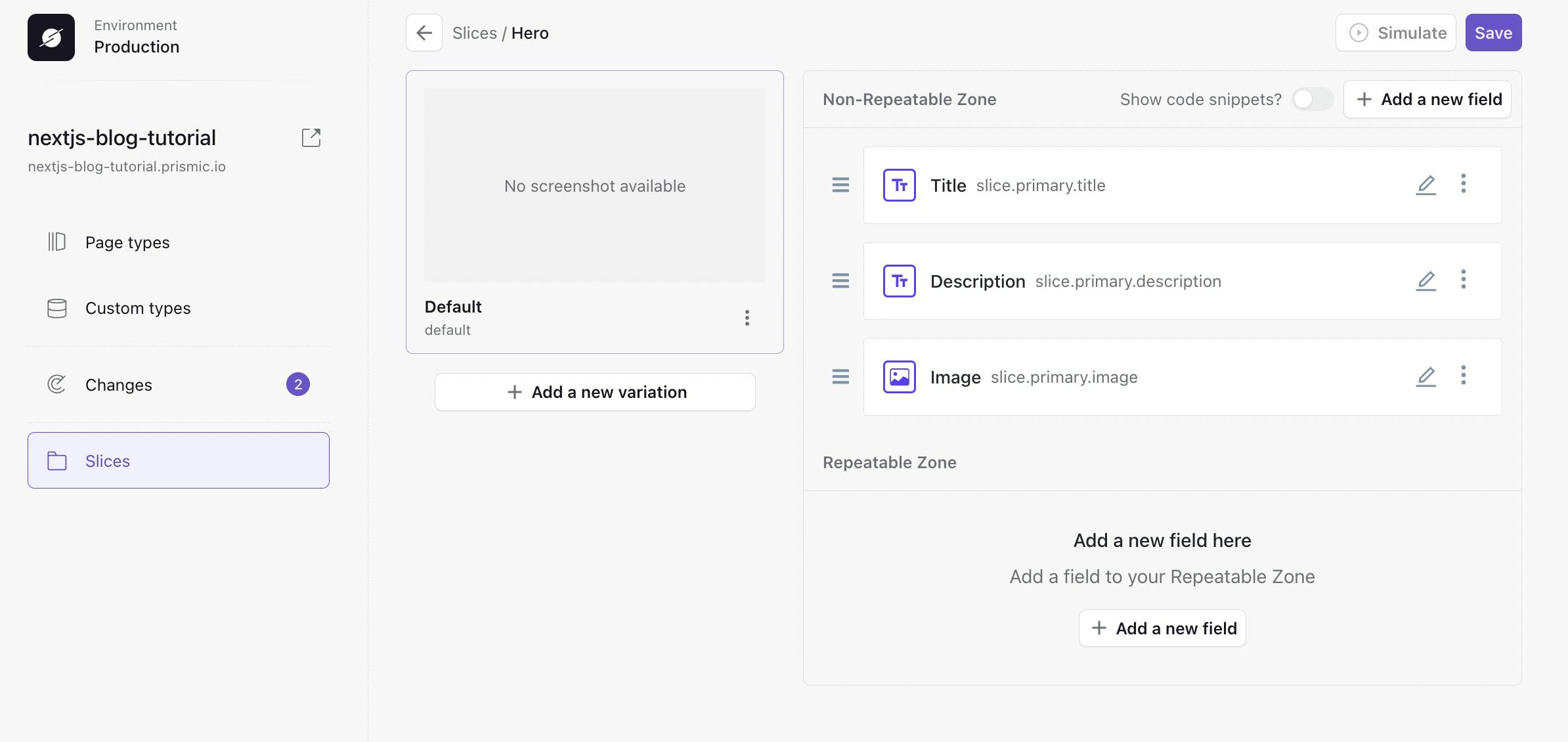The width and height of the screenshot is (1568, 742).
Task: Open kebab menu for Image field
Action: coord(1463,376)
